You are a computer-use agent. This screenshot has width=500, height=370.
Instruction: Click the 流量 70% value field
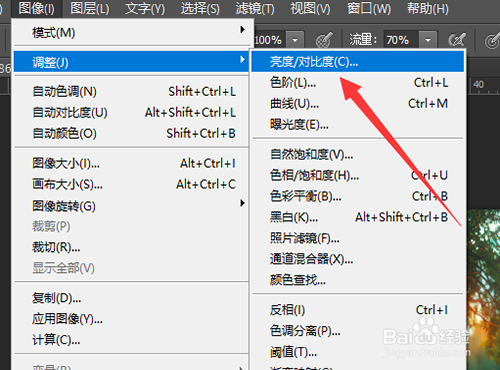pos(401,40)
